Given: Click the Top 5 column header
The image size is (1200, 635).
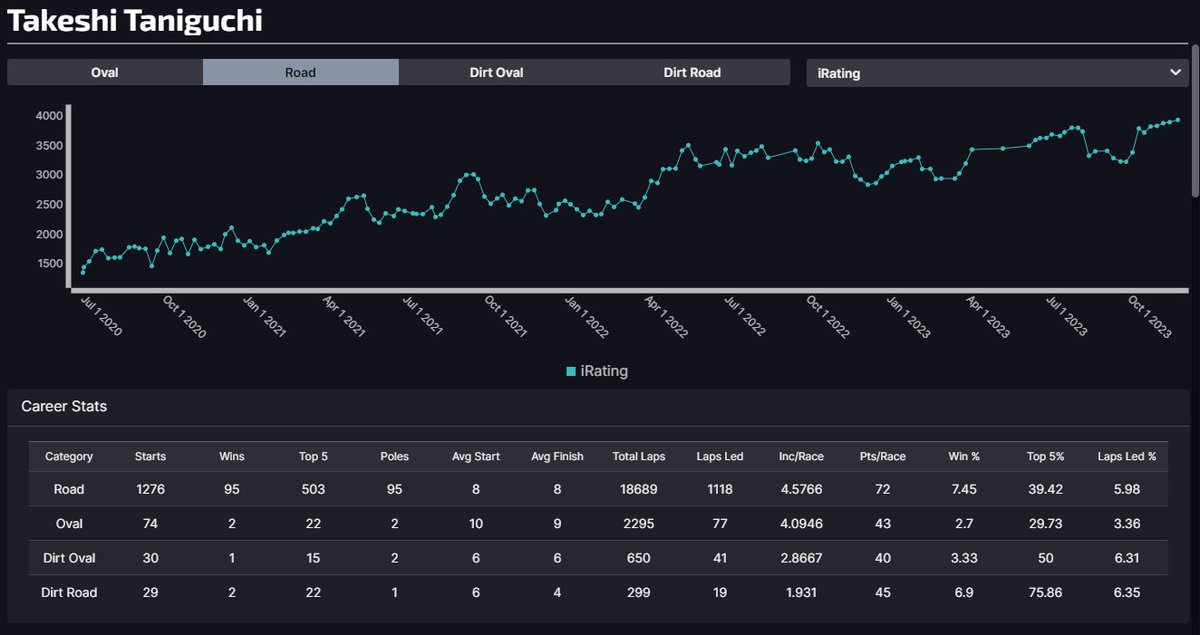Looking at the screenshot, I should coord(315,456).
